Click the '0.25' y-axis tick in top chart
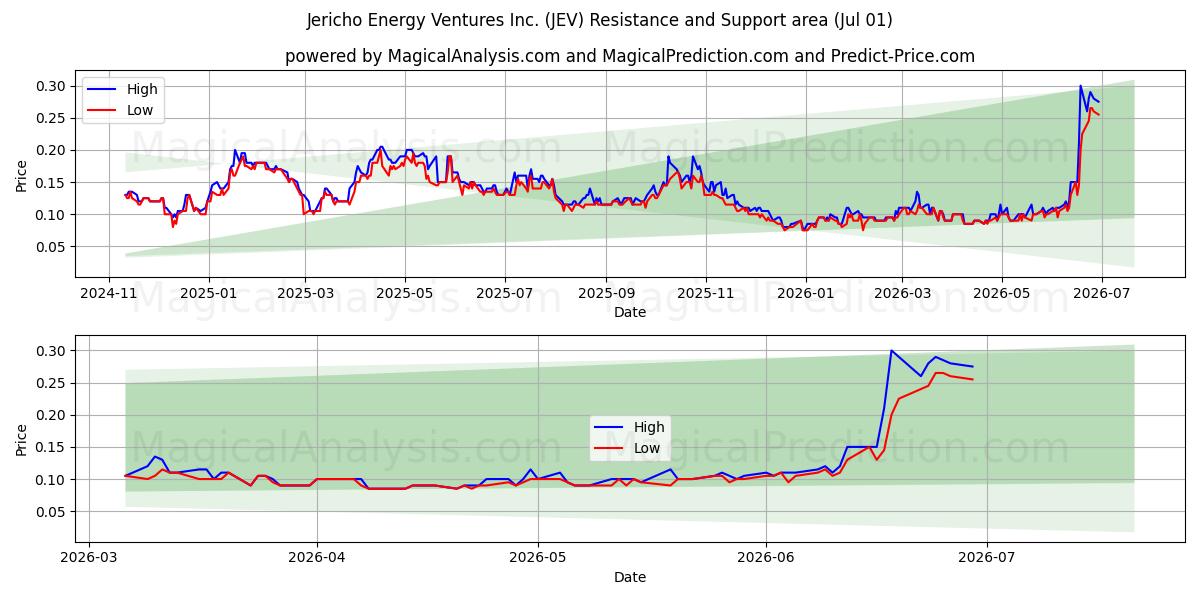The width and height of the screenshot is (1200, 600). [x=51, y=118]
